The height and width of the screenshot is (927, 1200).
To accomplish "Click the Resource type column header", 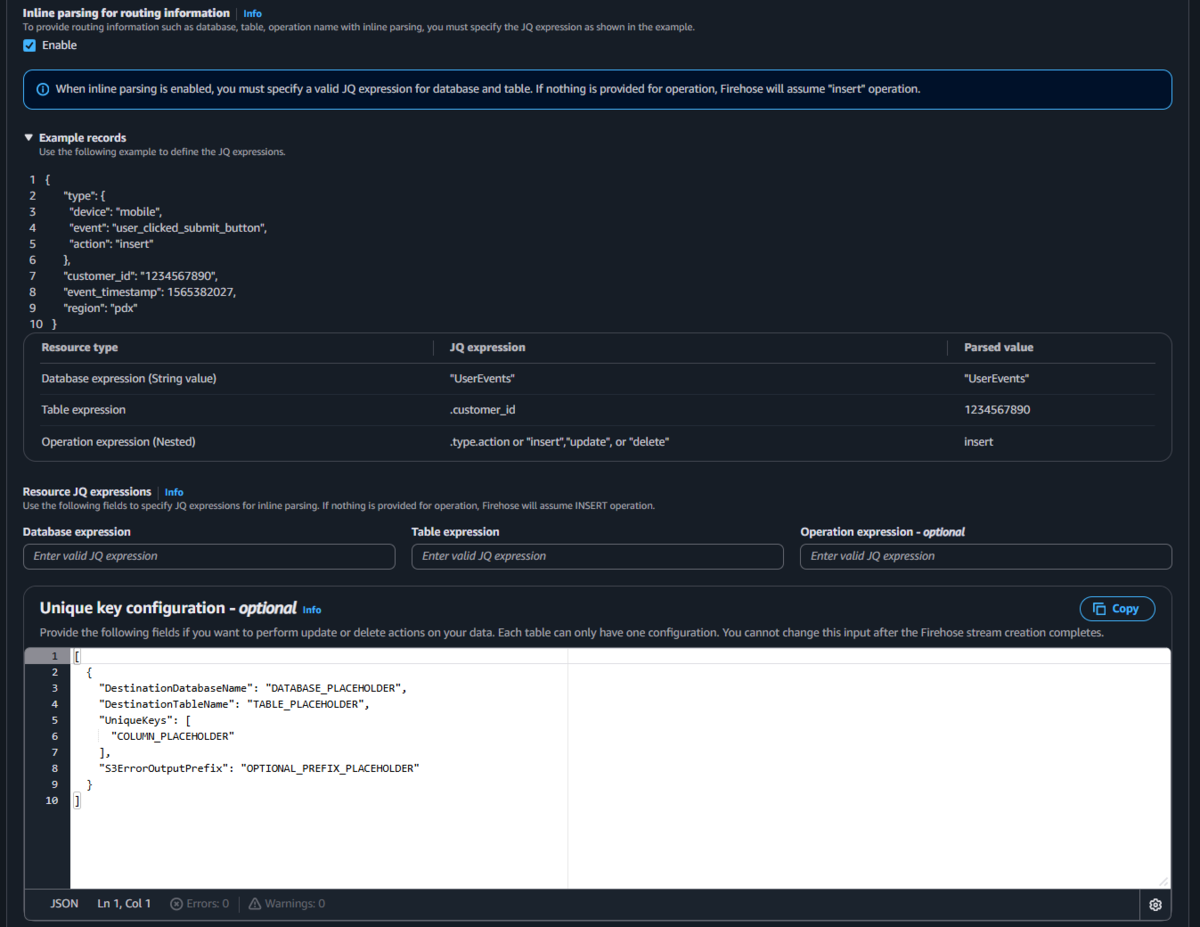I will [x=79, y=347].
